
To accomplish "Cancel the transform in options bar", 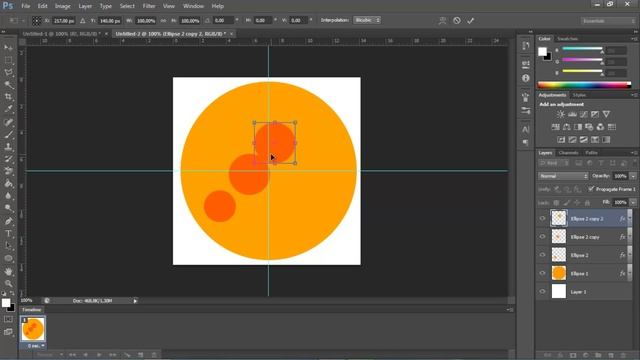I will (457, 20).
